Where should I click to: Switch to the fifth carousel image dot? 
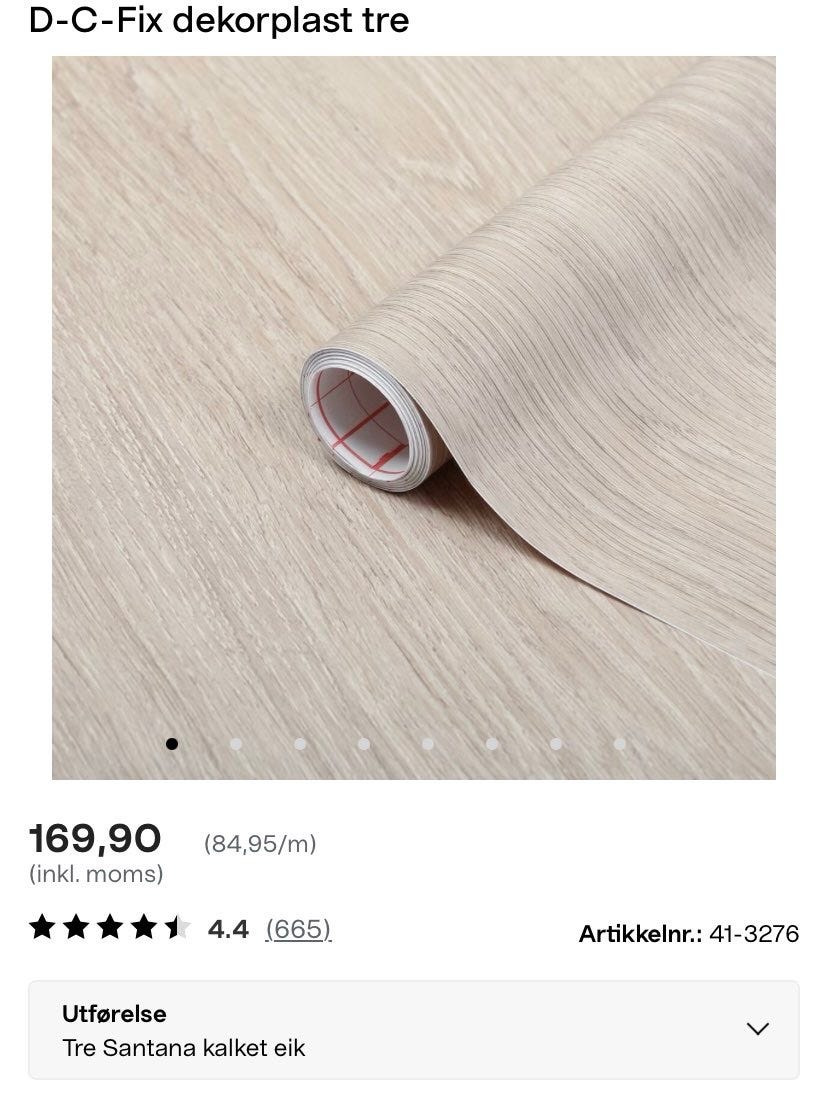tap(427, 743)
